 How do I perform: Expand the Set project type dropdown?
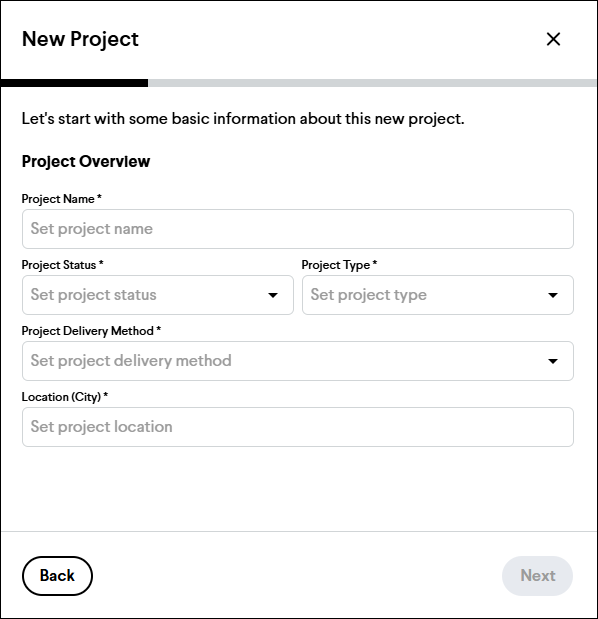pyautogui.click(x=438, y=295)
